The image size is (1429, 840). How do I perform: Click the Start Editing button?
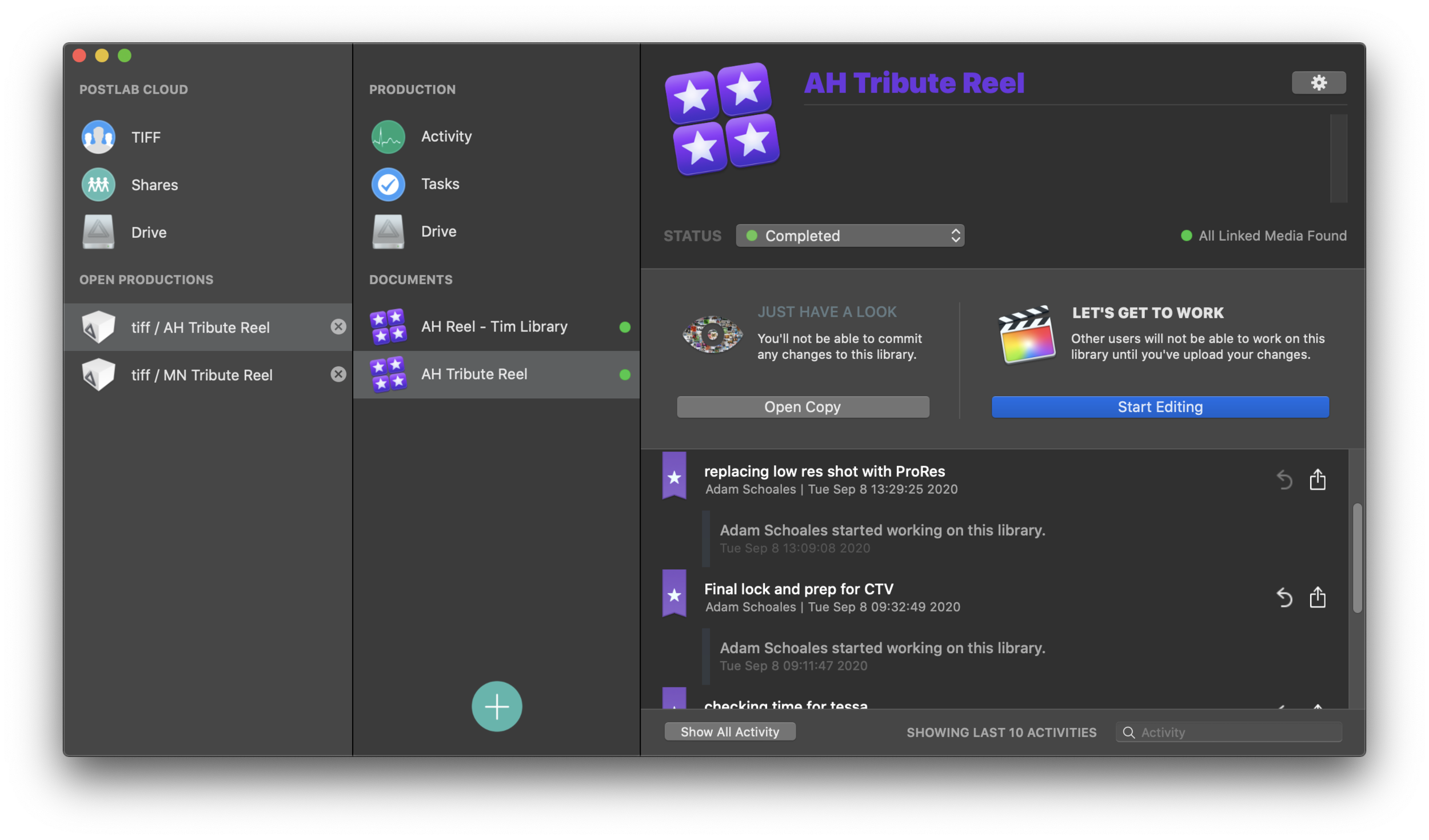(x=1160, y=407)
